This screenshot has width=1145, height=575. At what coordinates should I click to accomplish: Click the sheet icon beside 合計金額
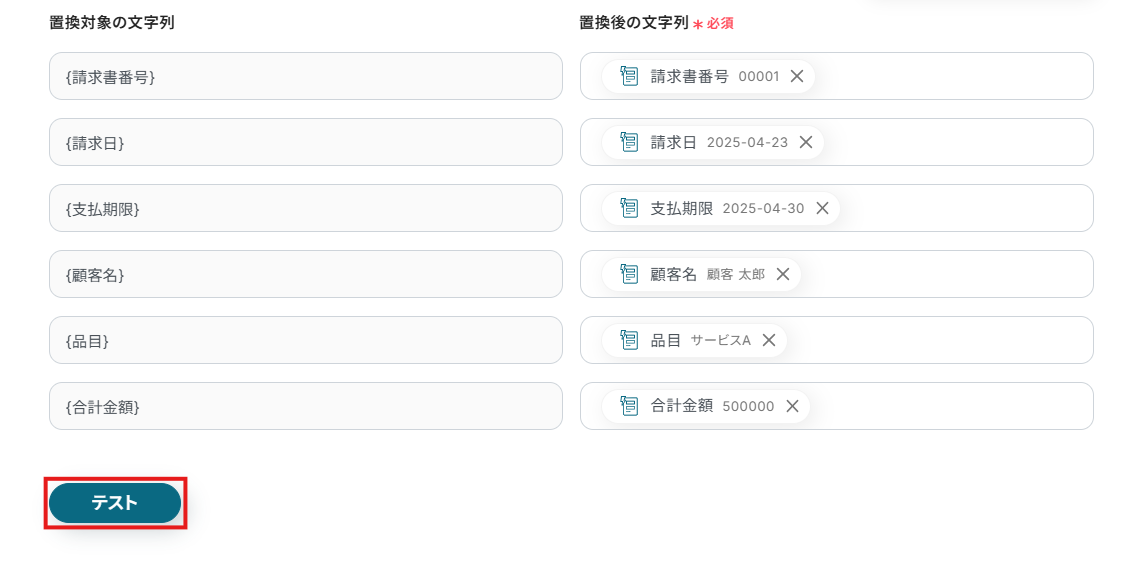point(629,405)
